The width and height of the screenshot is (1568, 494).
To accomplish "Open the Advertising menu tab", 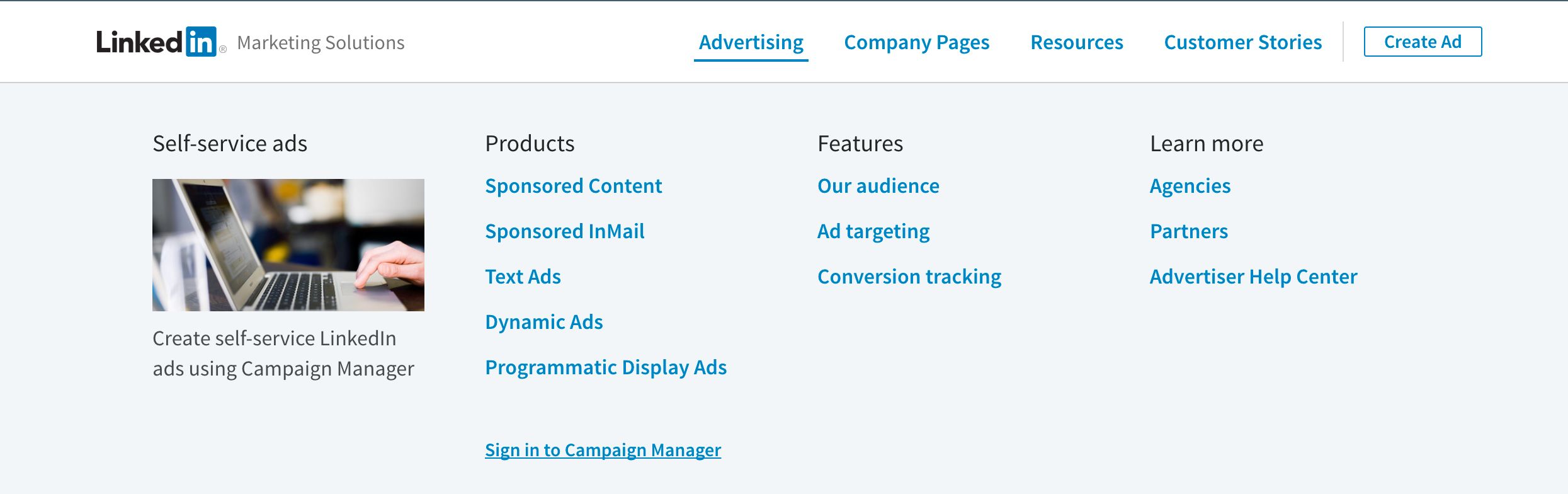I will coord(751,42).
